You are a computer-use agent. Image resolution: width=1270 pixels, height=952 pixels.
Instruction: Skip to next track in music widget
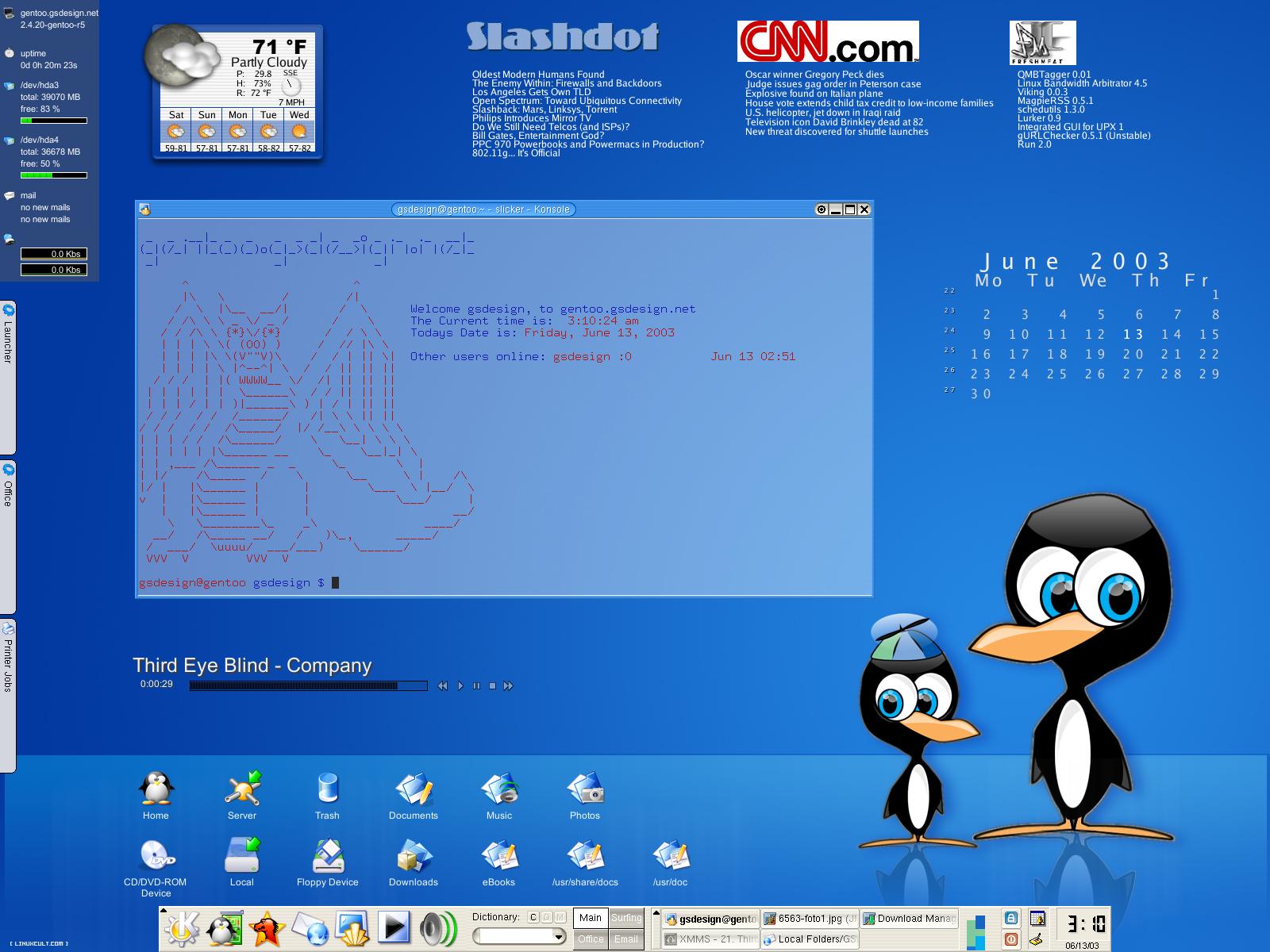[509, 685]
